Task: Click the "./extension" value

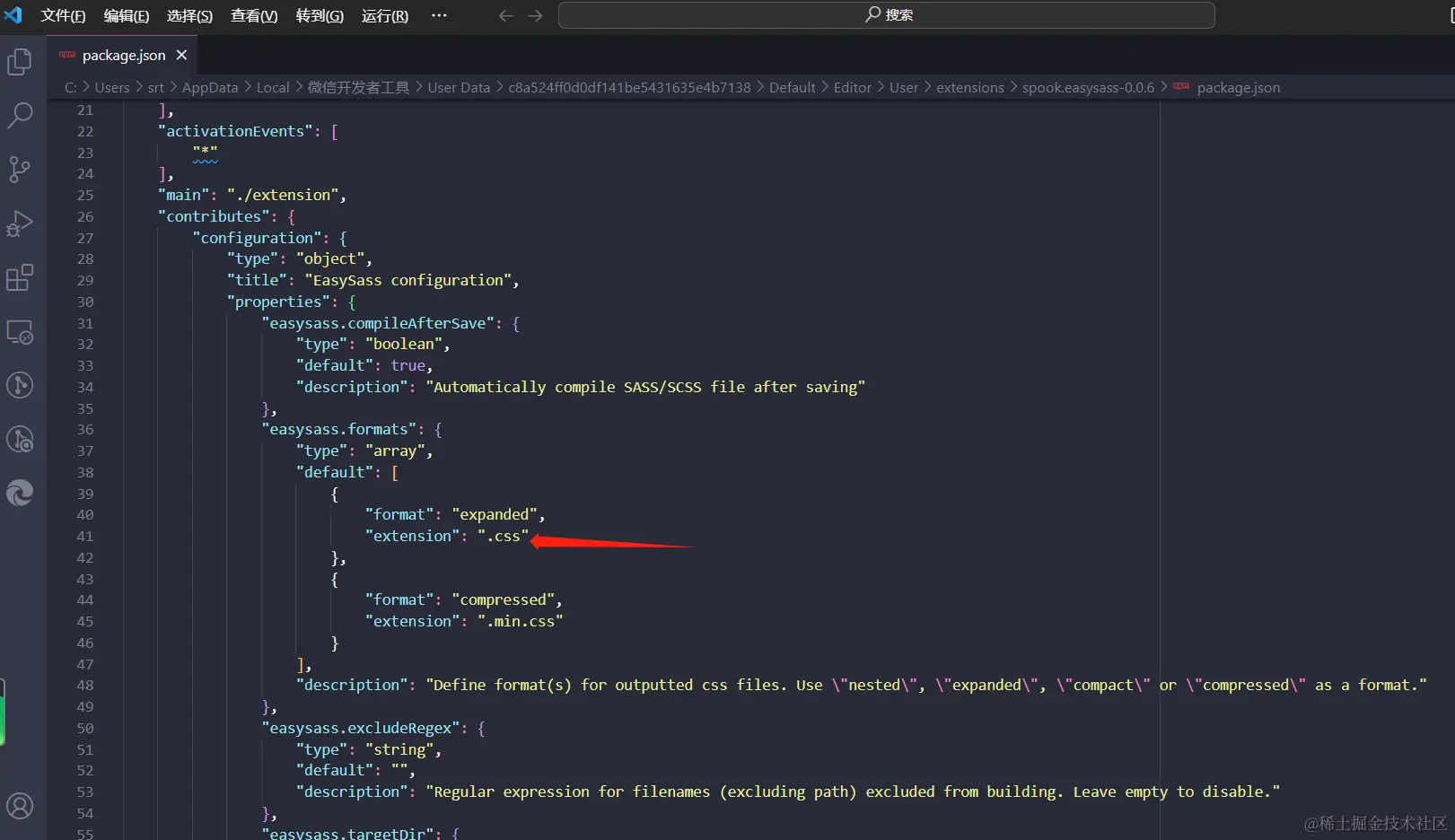Action: coord(283,195)
